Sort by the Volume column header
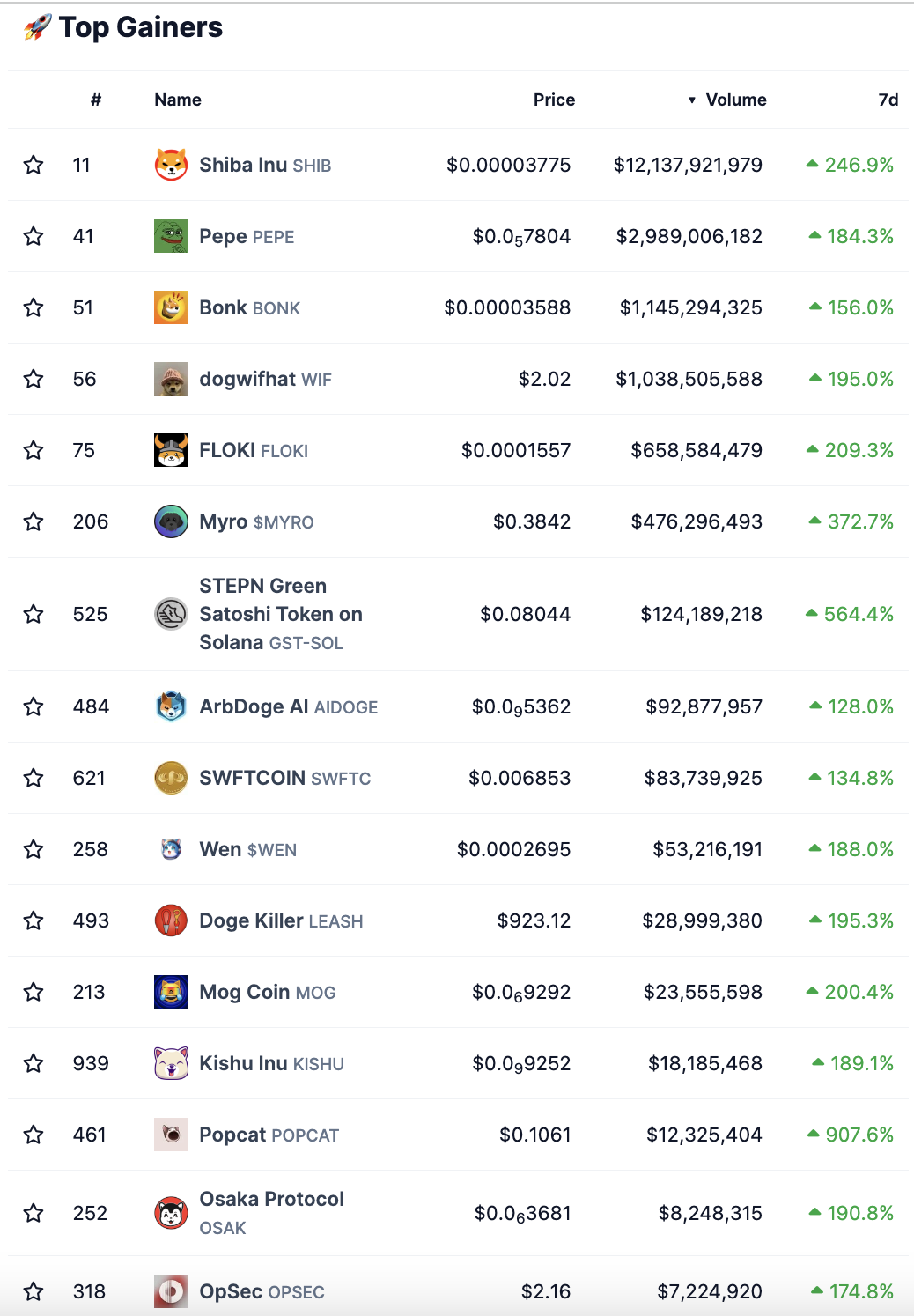Screen dimensions: 914x1316 click(727, 100)
